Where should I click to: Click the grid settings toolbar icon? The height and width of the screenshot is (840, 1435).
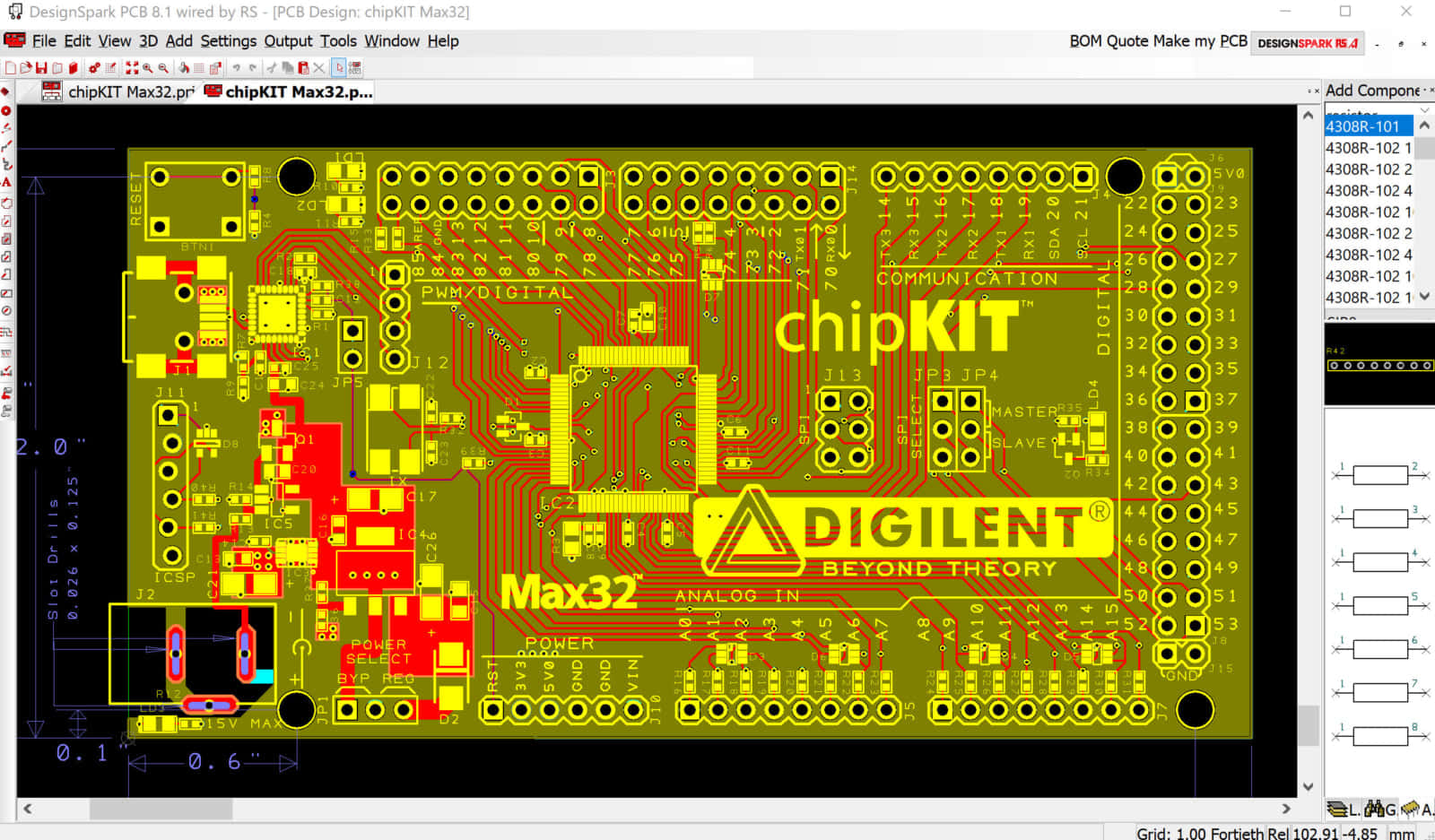tap(199, 68)
